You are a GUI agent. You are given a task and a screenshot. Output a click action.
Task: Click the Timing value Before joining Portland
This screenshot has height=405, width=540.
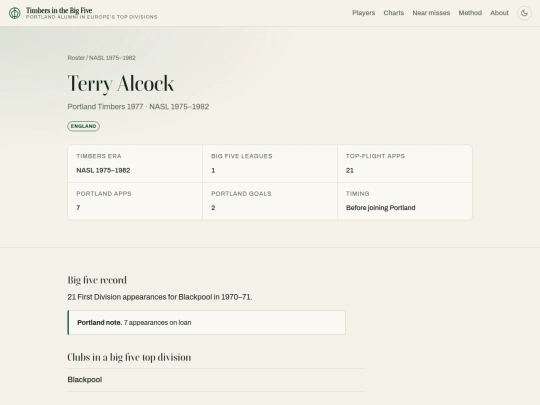click(x=381, y=208)
